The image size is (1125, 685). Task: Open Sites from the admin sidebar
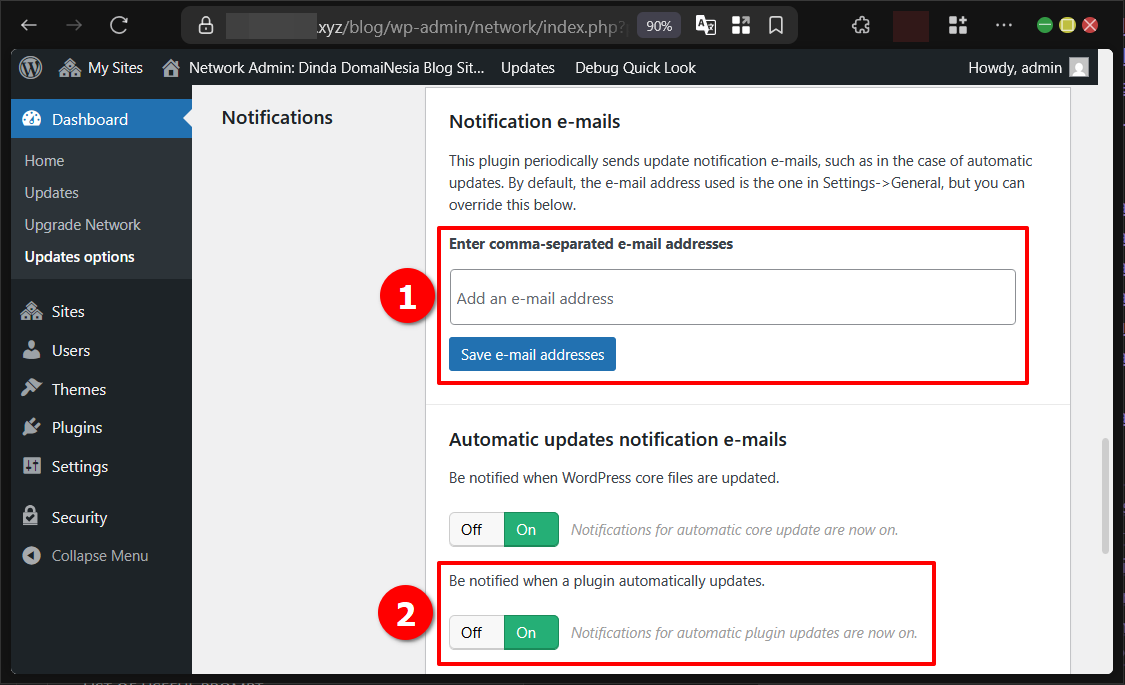click(x=70, y=311)
